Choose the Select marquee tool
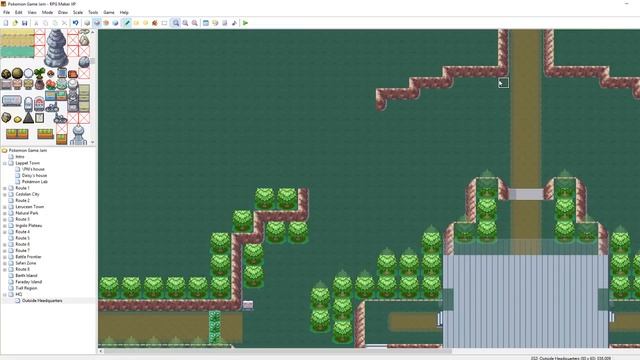 (164, 23)
